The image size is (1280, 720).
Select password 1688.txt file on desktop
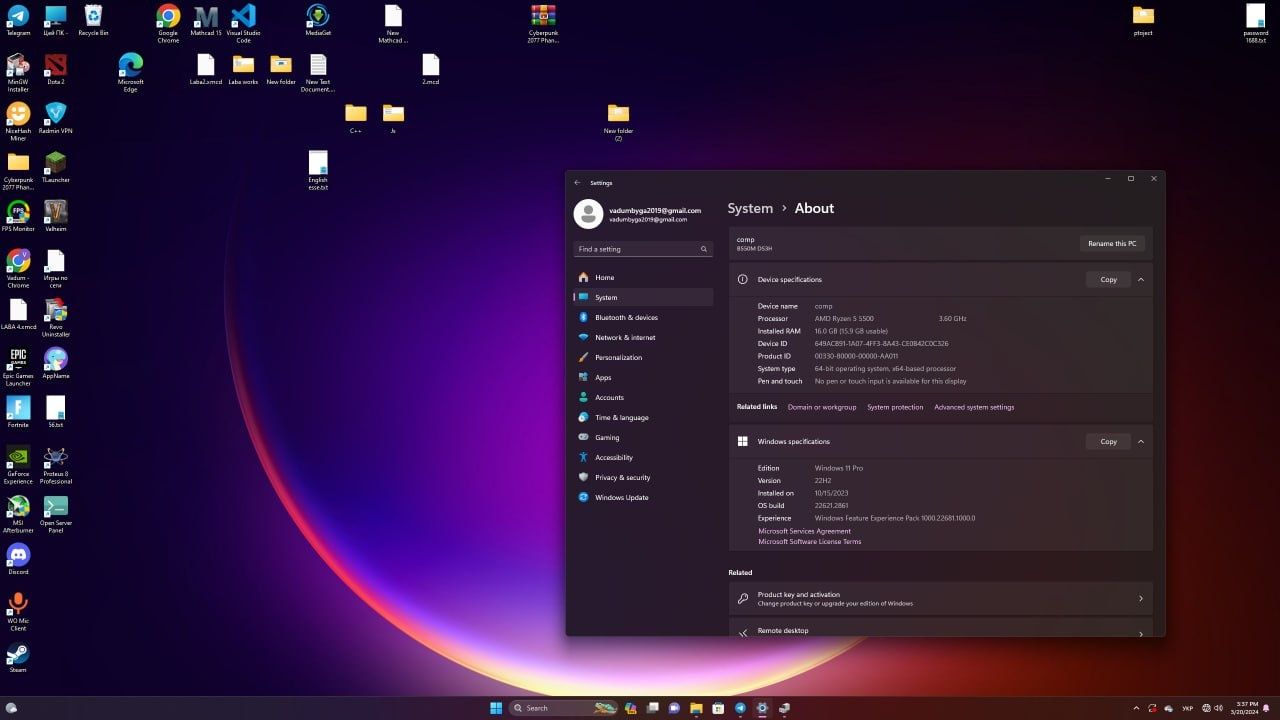(1256, 24)
